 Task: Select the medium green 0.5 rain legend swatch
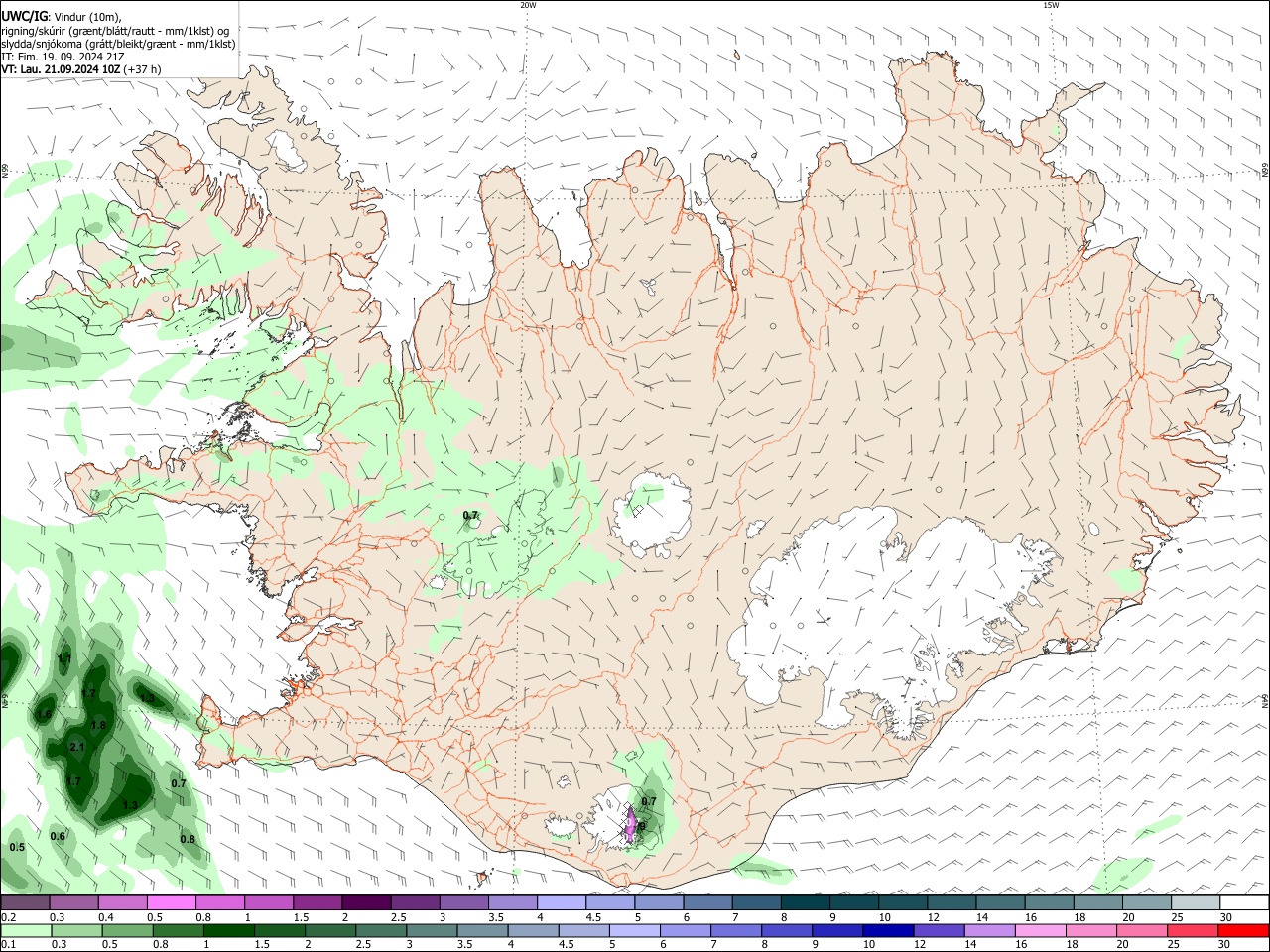pyautogui.click(x=128, y=930)
